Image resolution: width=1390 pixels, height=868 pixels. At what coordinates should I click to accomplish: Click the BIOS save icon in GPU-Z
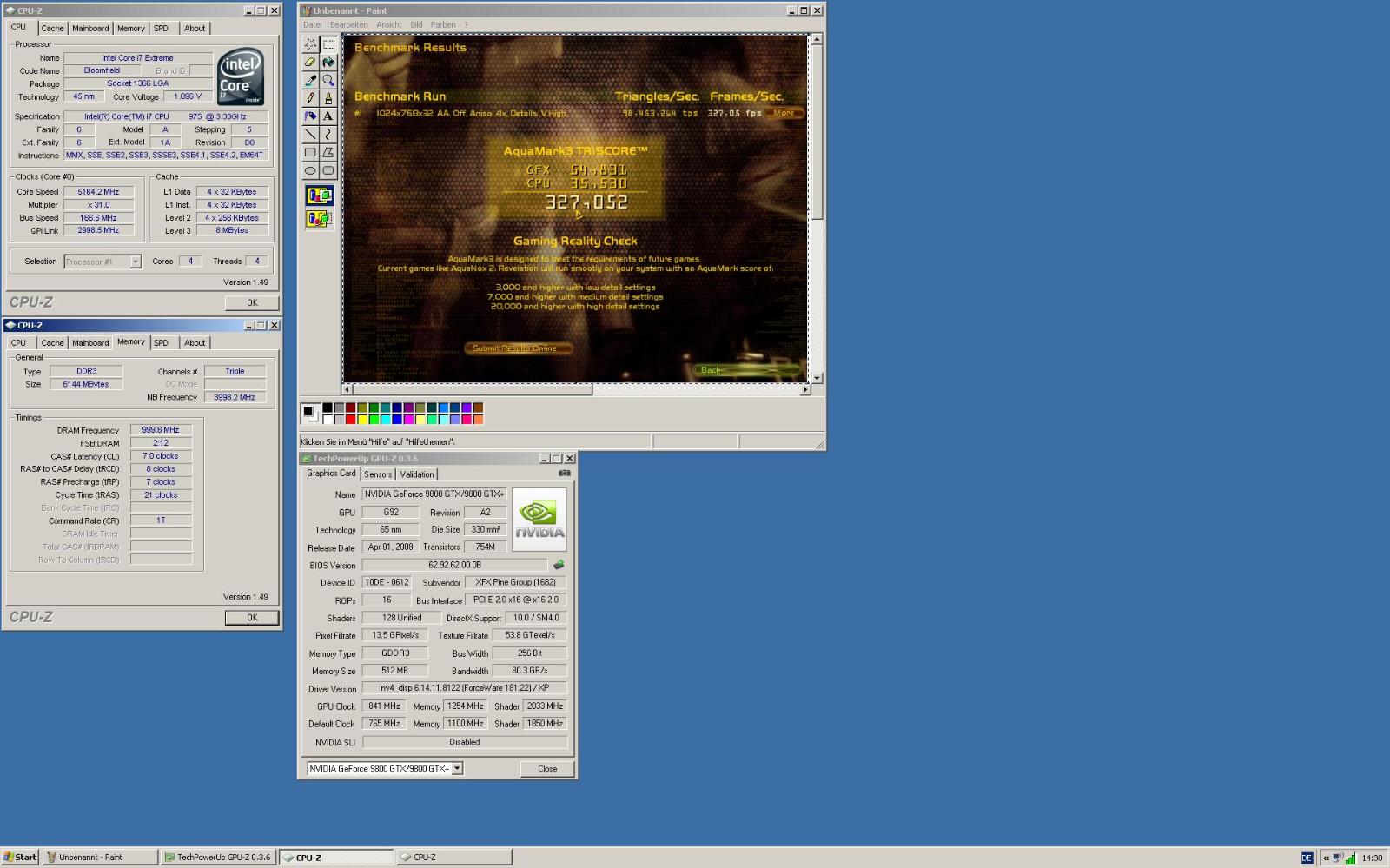pyautogui.click(x=559, y=565)
